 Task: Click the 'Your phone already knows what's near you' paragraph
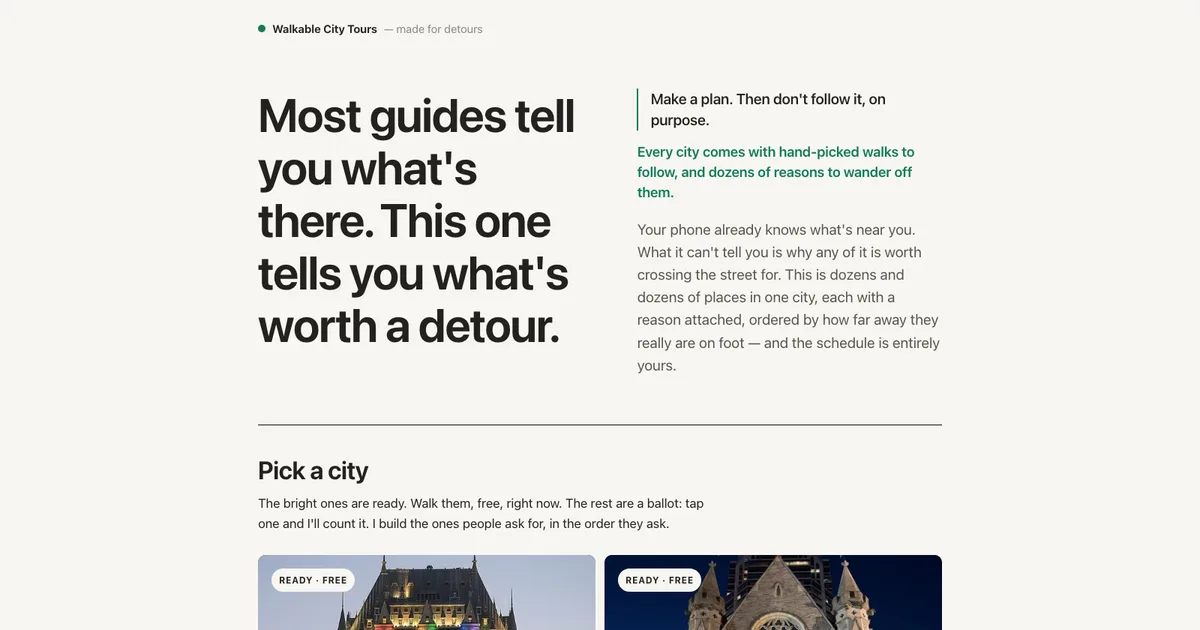(x=789, y=297)
